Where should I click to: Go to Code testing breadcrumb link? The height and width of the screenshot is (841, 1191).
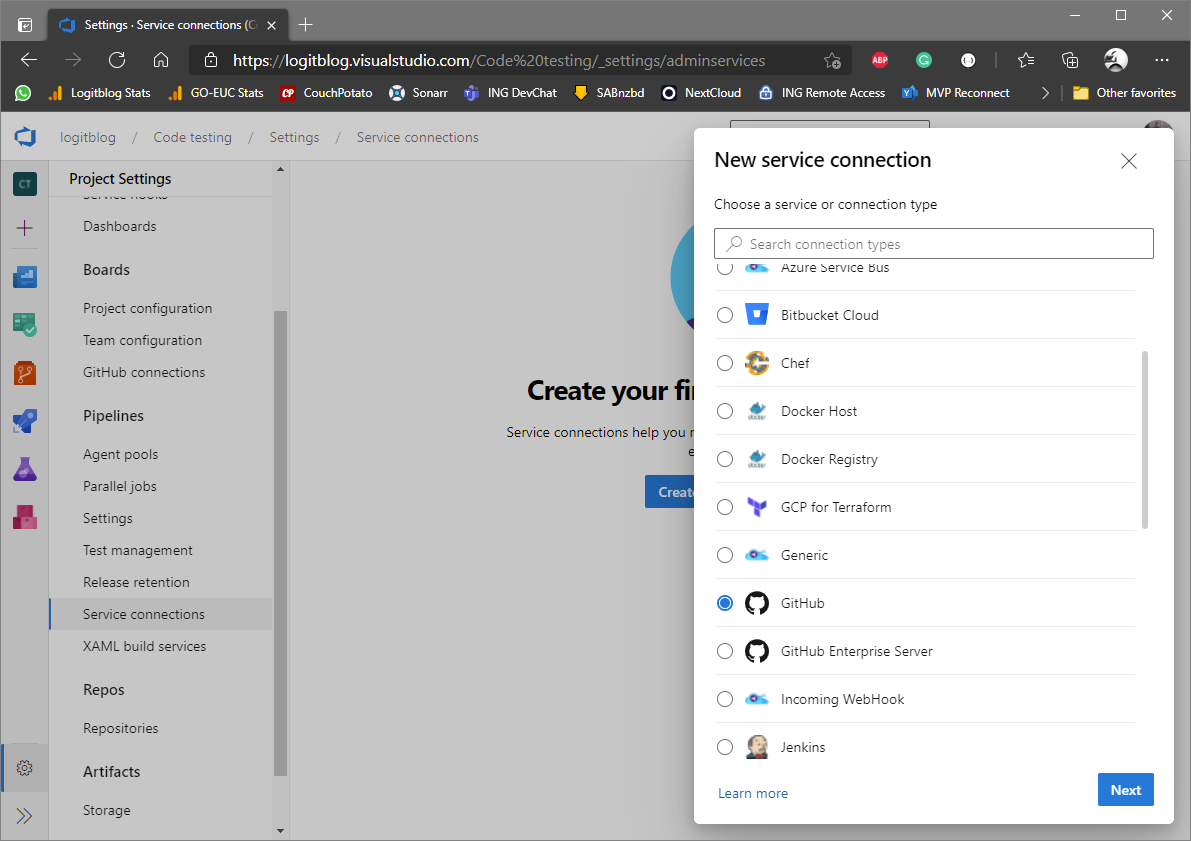click(x=192, y=137)
